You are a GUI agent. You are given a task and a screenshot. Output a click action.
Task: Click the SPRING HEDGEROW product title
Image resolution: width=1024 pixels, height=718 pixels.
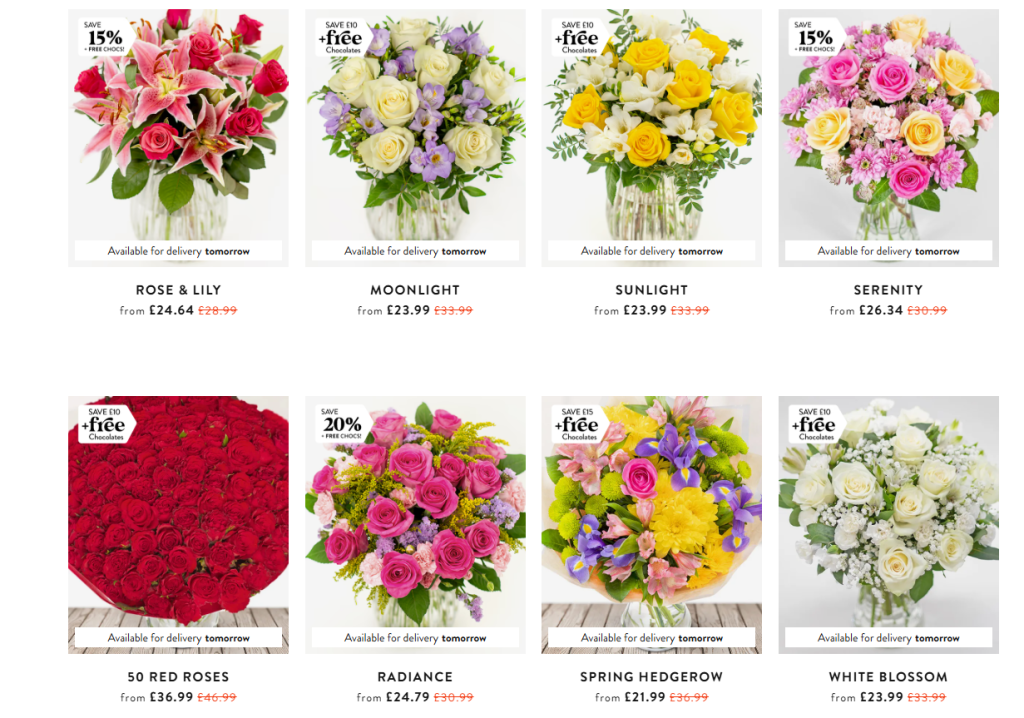point(652,677)
